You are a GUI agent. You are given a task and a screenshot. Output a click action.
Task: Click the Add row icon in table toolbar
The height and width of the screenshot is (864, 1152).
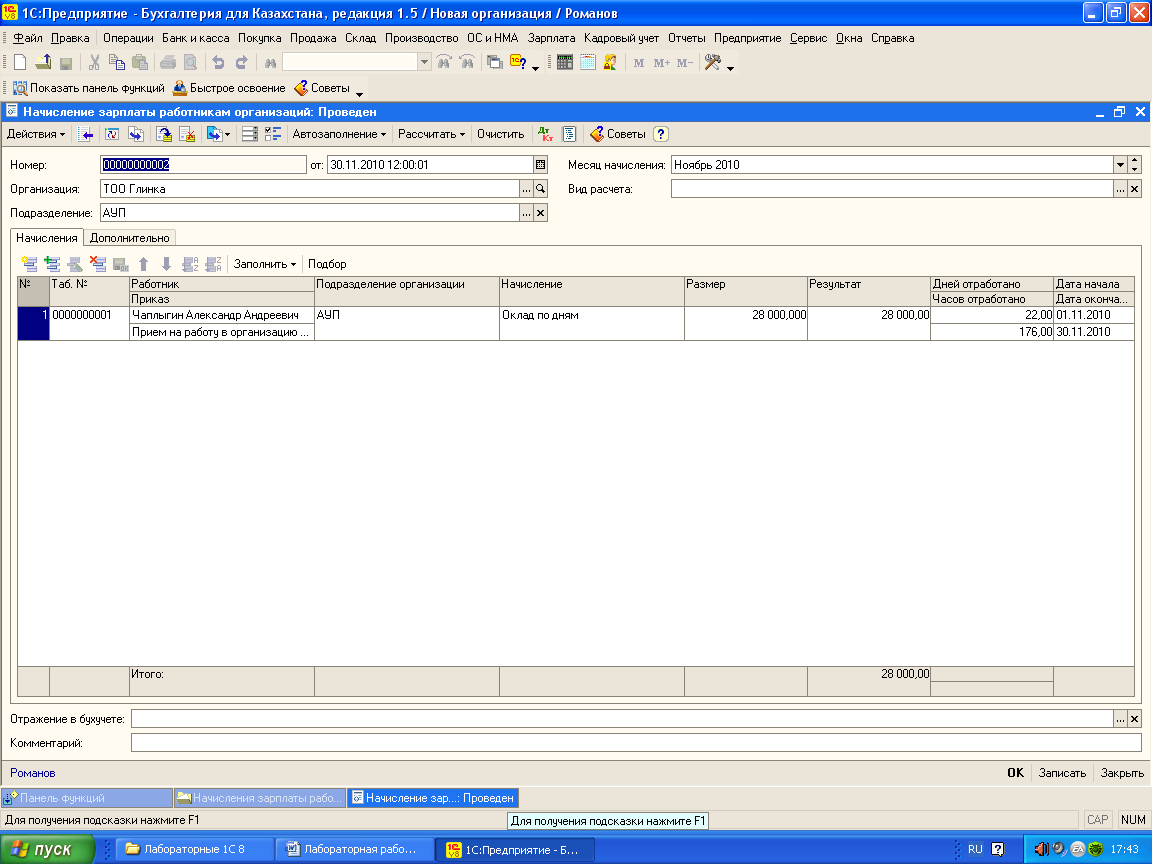point(29,264)
